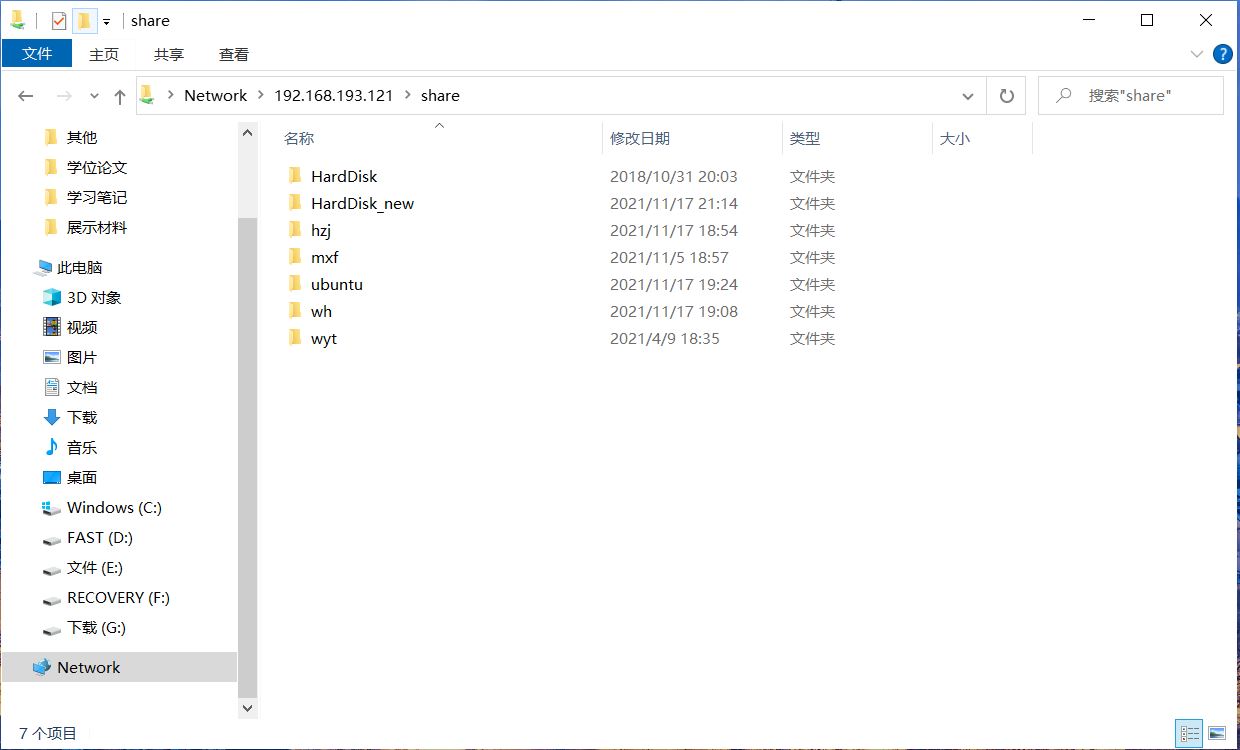This screenshot has height=750, width=1240.
Task: Open the chevron after Network in address bar
Action: tap(260, 95)
